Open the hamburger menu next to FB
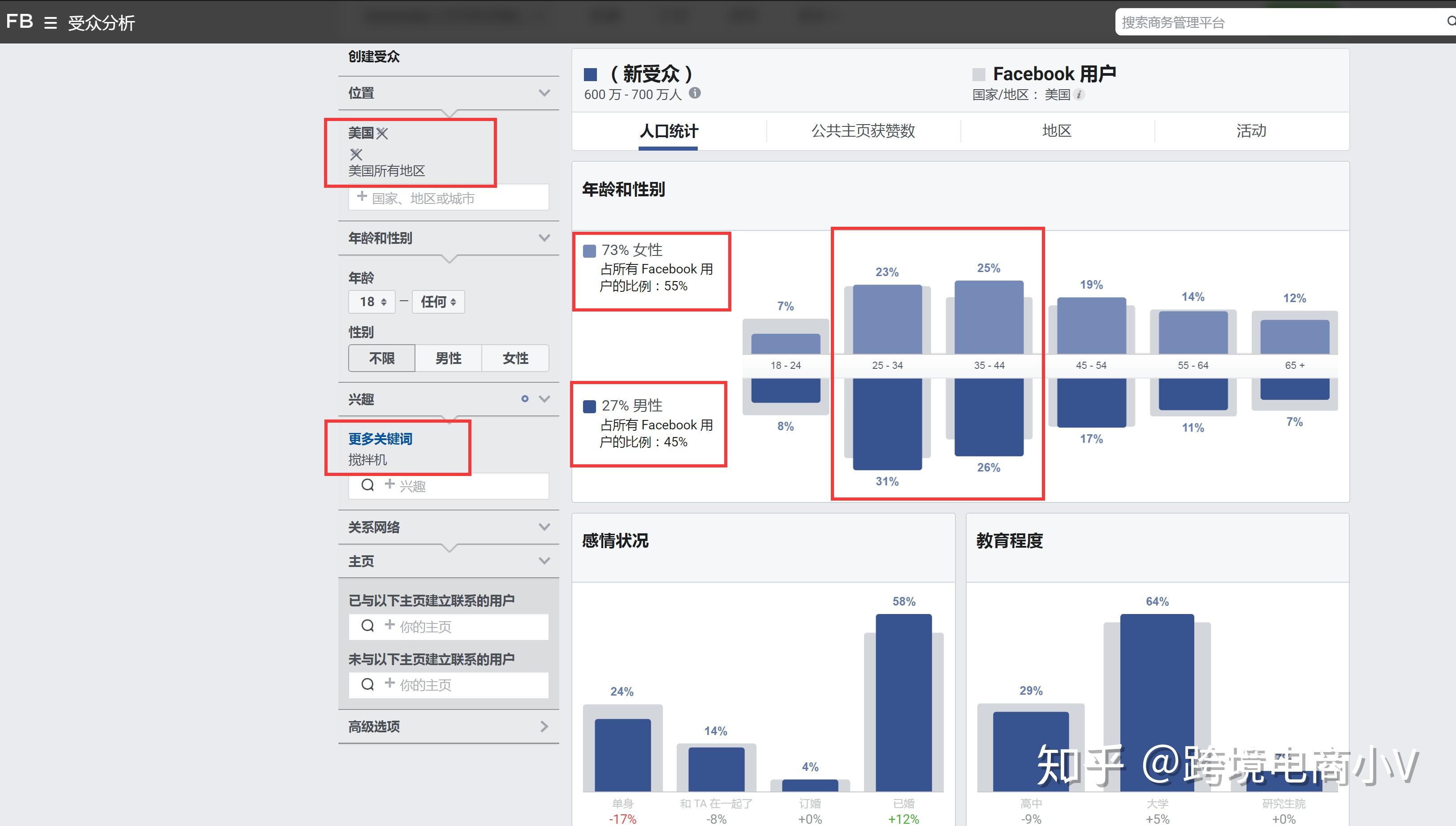1456x826 pixels. coord(51,23)
